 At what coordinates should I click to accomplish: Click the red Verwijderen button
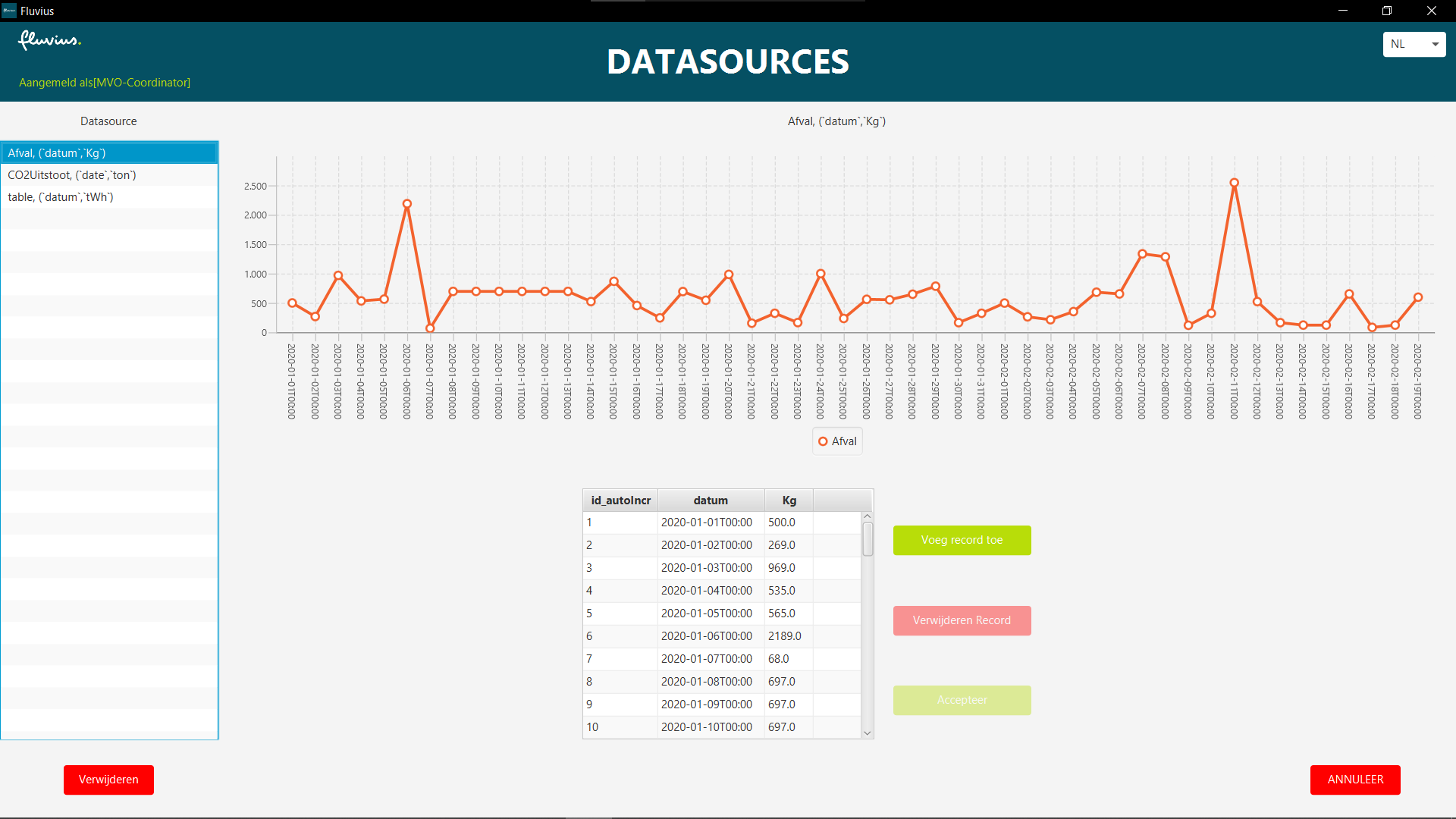point(108,780)
